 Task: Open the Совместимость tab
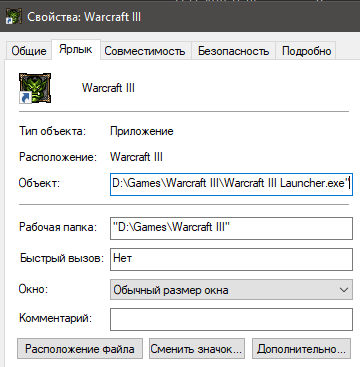tap(145, 51)
